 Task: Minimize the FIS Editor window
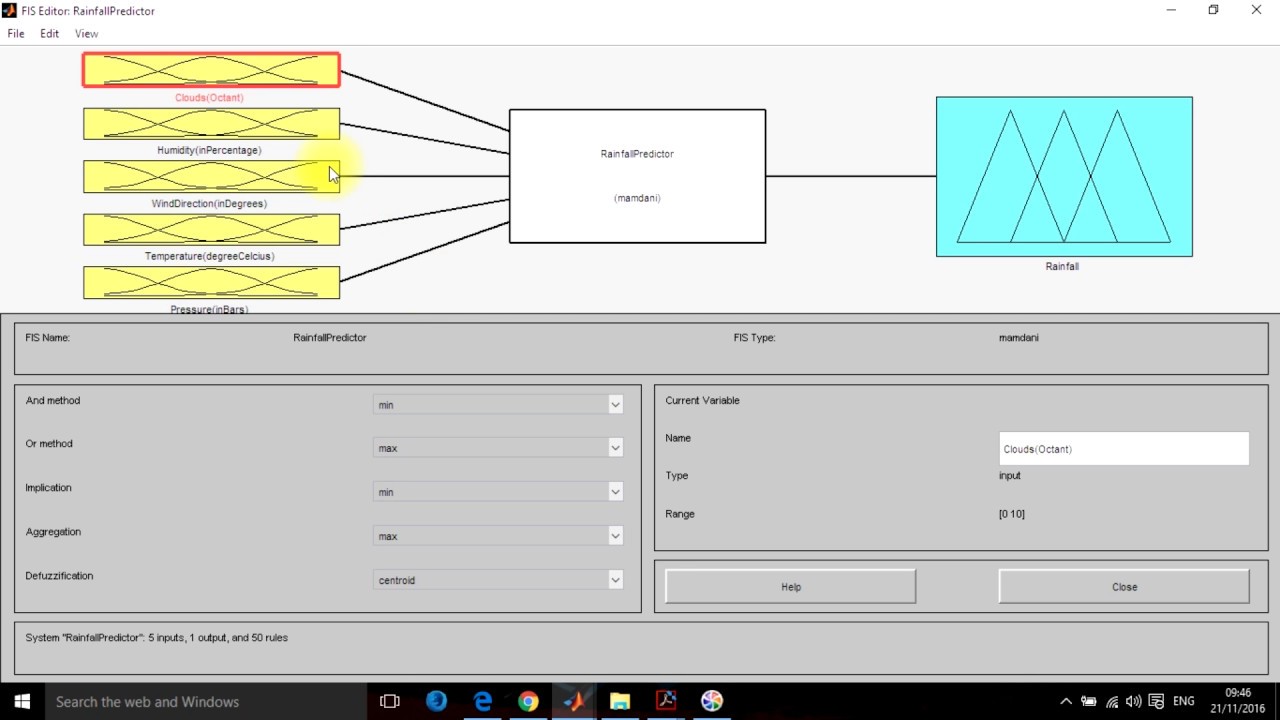click(x=1171, y=10)
